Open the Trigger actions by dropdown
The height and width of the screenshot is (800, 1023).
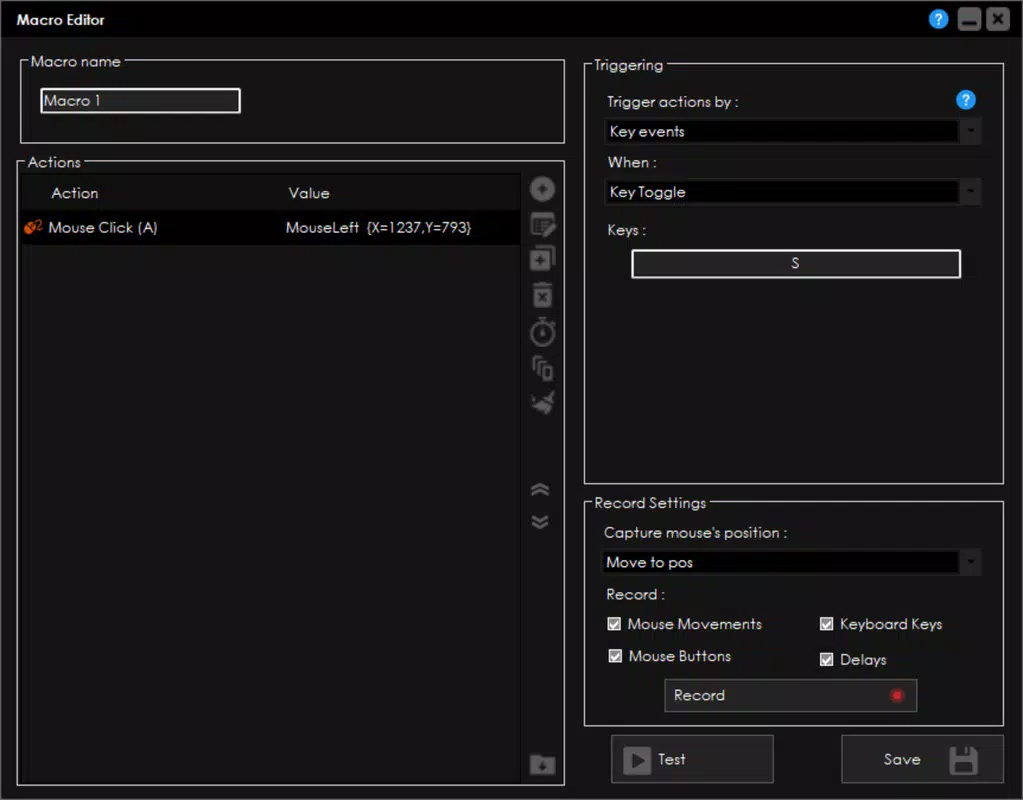point(793,131)
